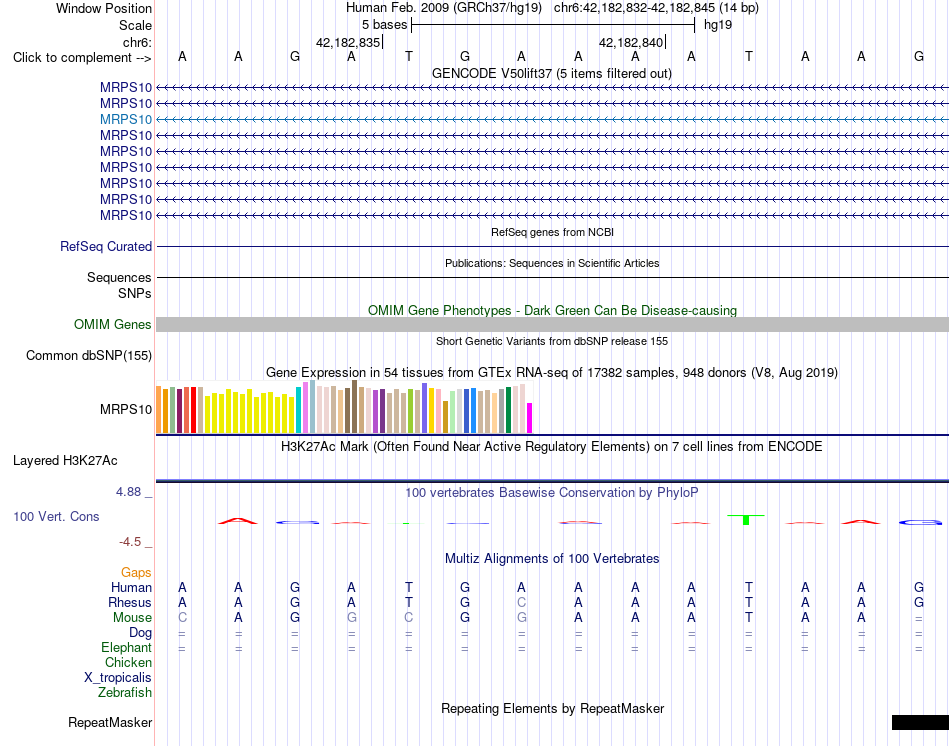The image size is (950, 746).
Task: Click the Window Position label
Action: (104, 8)
